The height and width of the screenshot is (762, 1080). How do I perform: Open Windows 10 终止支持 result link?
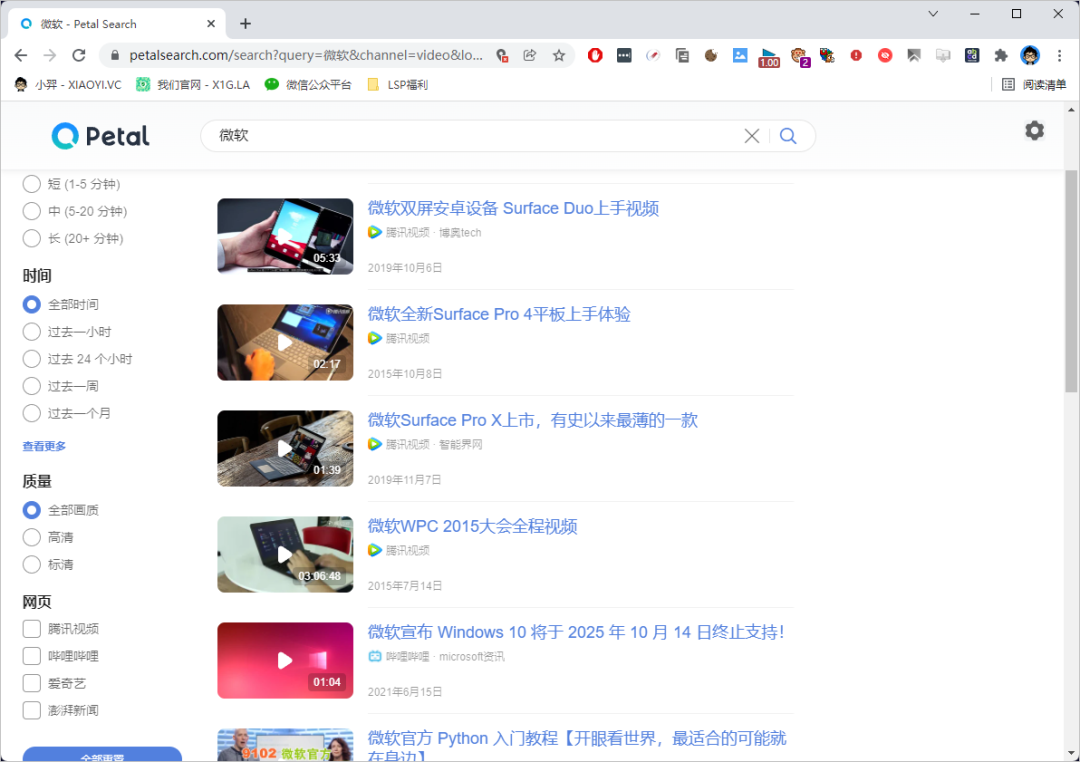tap(576, 632)
